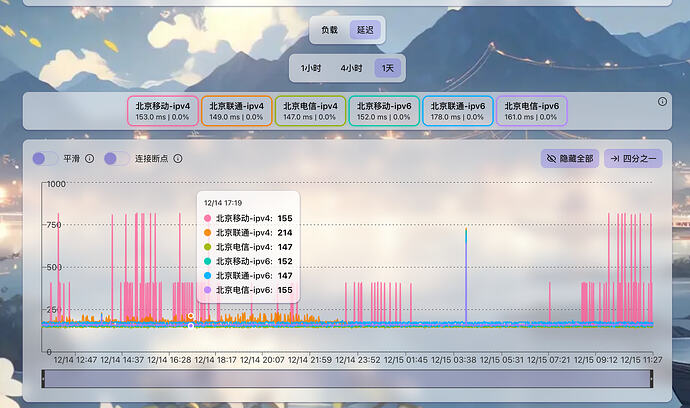Click orange data point marker on chart
690x408 pixels.
pyautogui.click(x=191, y=316)
